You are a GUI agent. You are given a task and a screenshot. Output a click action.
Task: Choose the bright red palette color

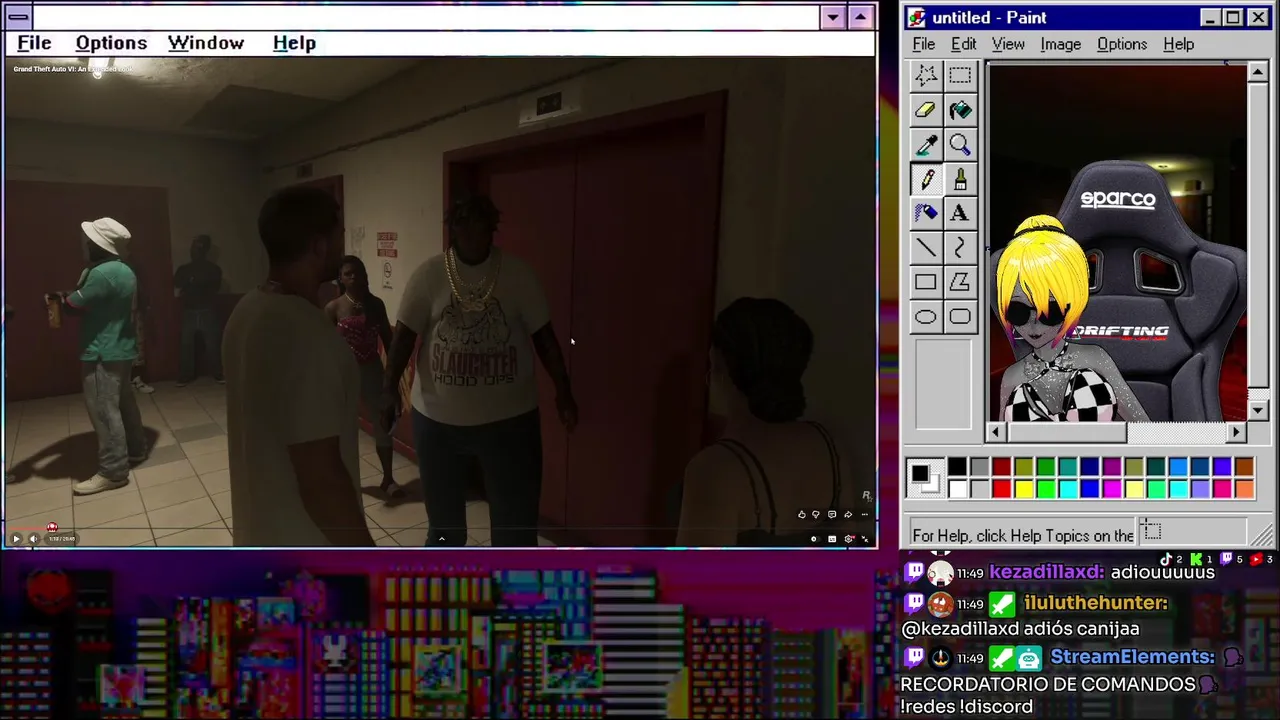[x=1001, y=489]
